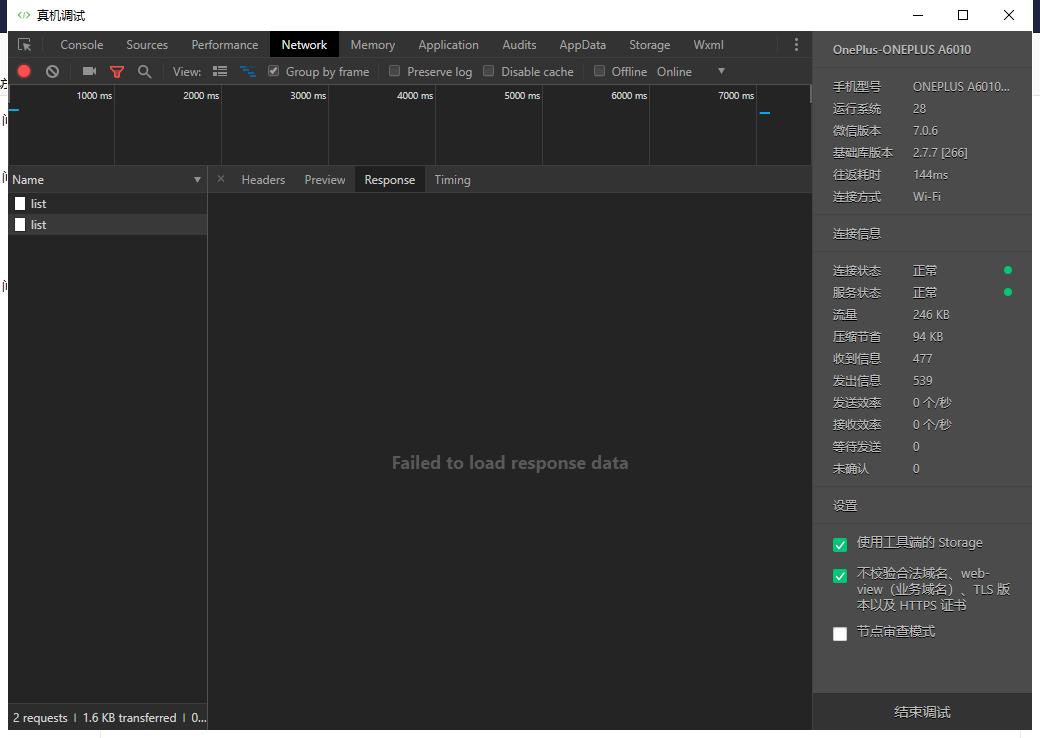Viewport: 1040px width, 738px height.
Task: Clear the network log
Action: click(52, 72)
